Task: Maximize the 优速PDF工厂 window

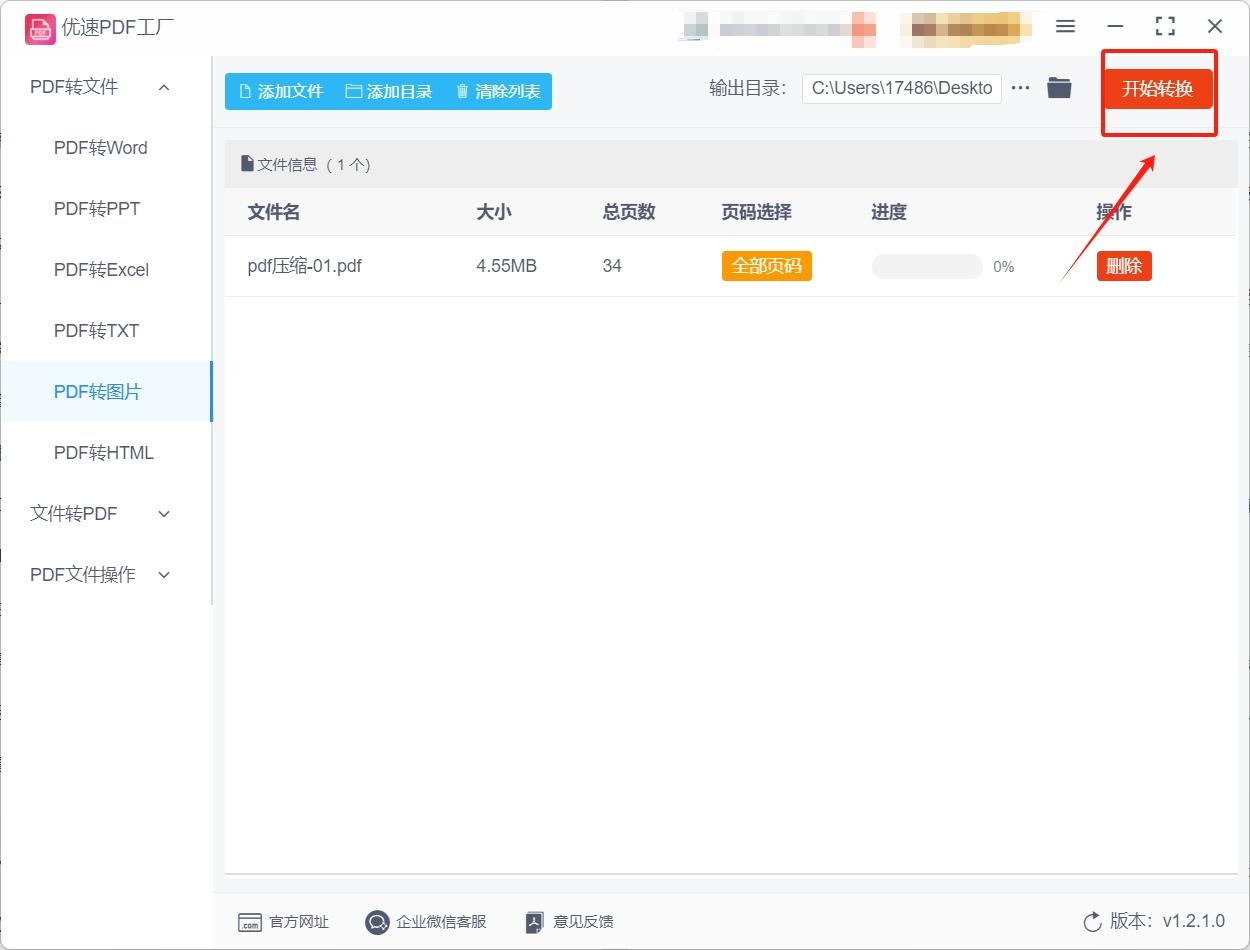Action: click(1165, 27)
